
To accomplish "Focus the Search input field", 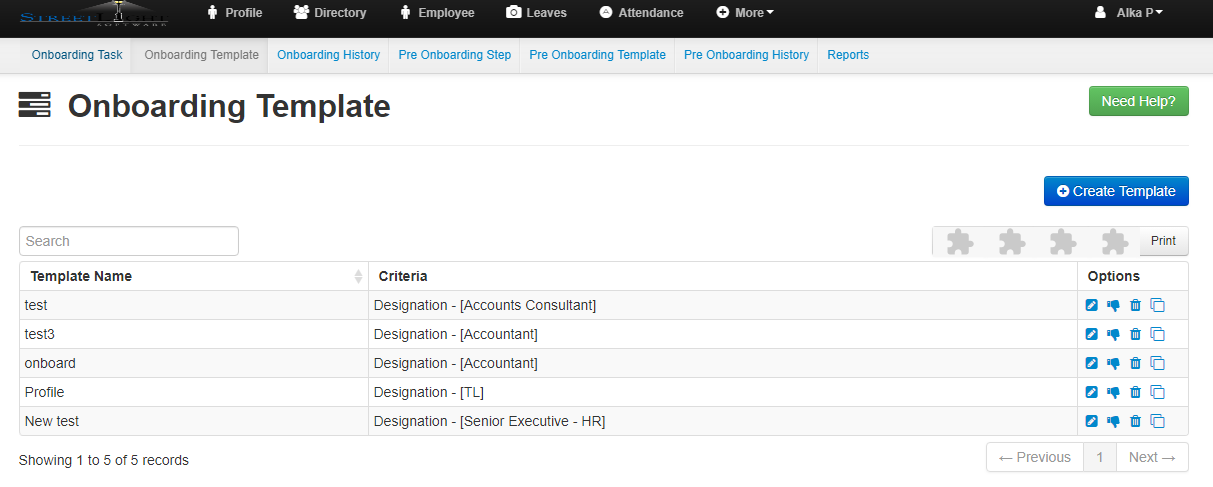I will [x=129, y=241].
